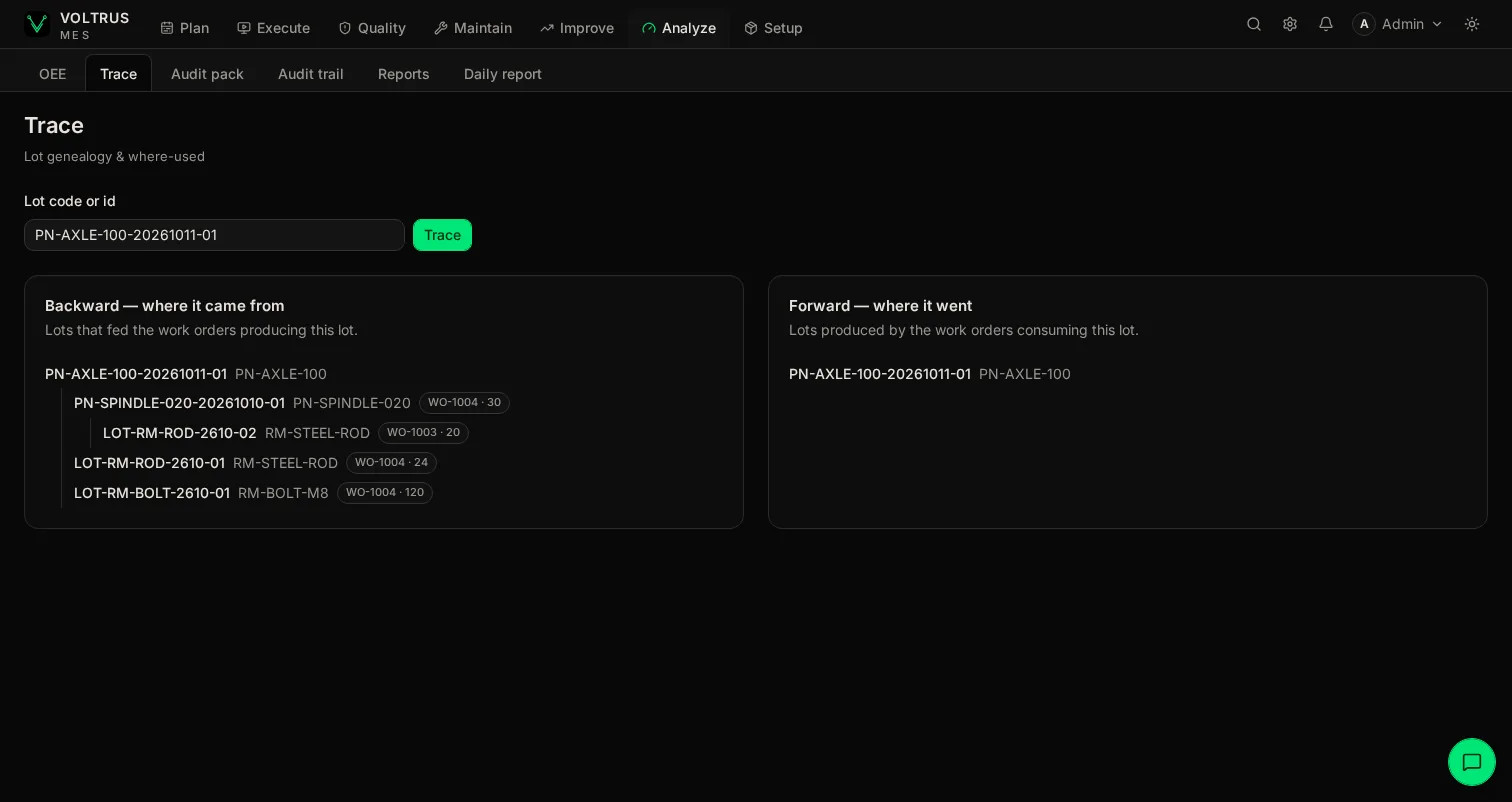This screenshot has height=802, width=1512.
Task: Click the Voltrus MES logo
Action: click(77, 25)
